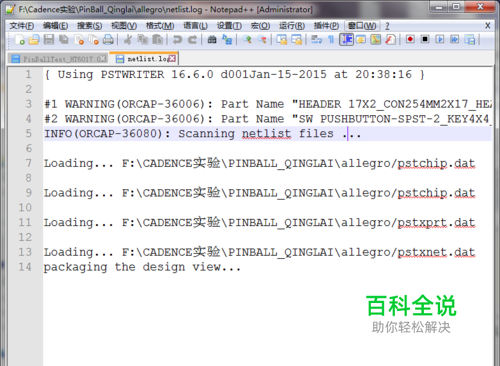The width and height of the screenshot is (500, 366).
Task: Toggle synchronize vertical scrolling icon
Action: [282, 40]
